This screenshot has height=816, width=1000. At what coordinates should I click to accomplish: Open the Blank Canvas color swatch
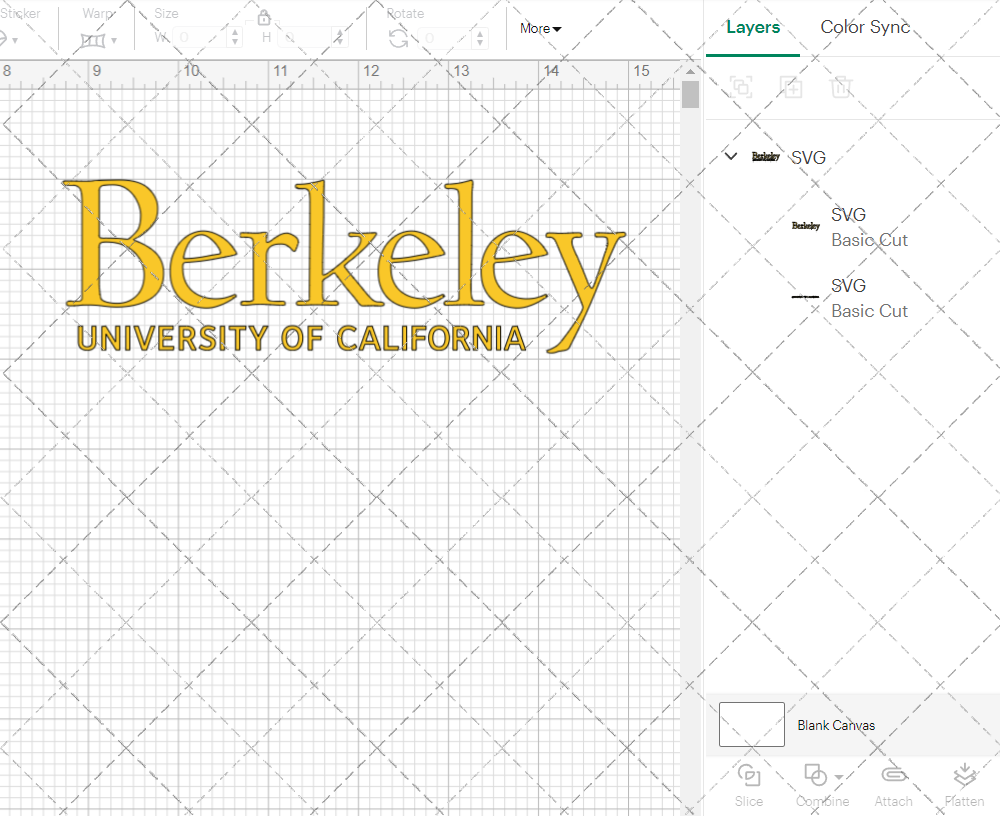tap(751, 724)
